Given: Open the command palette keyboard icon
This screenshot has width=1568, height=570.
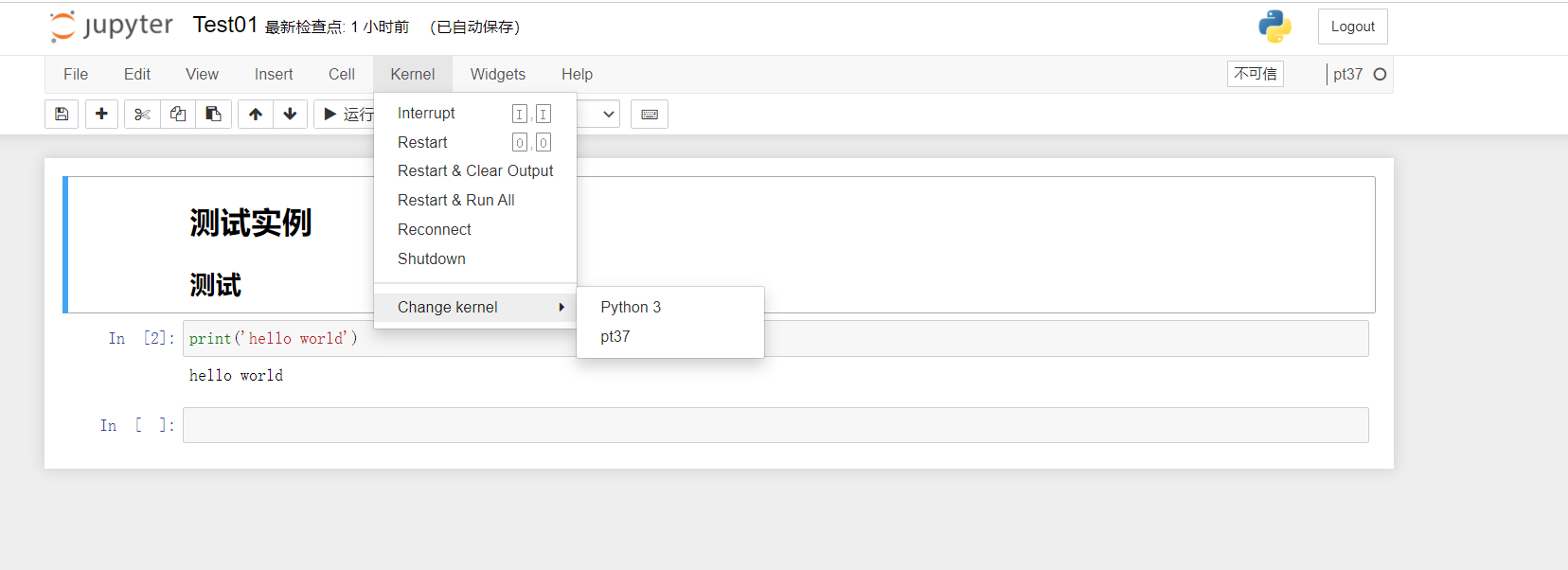Looking at the screenshot, I should tap(650, 114).
